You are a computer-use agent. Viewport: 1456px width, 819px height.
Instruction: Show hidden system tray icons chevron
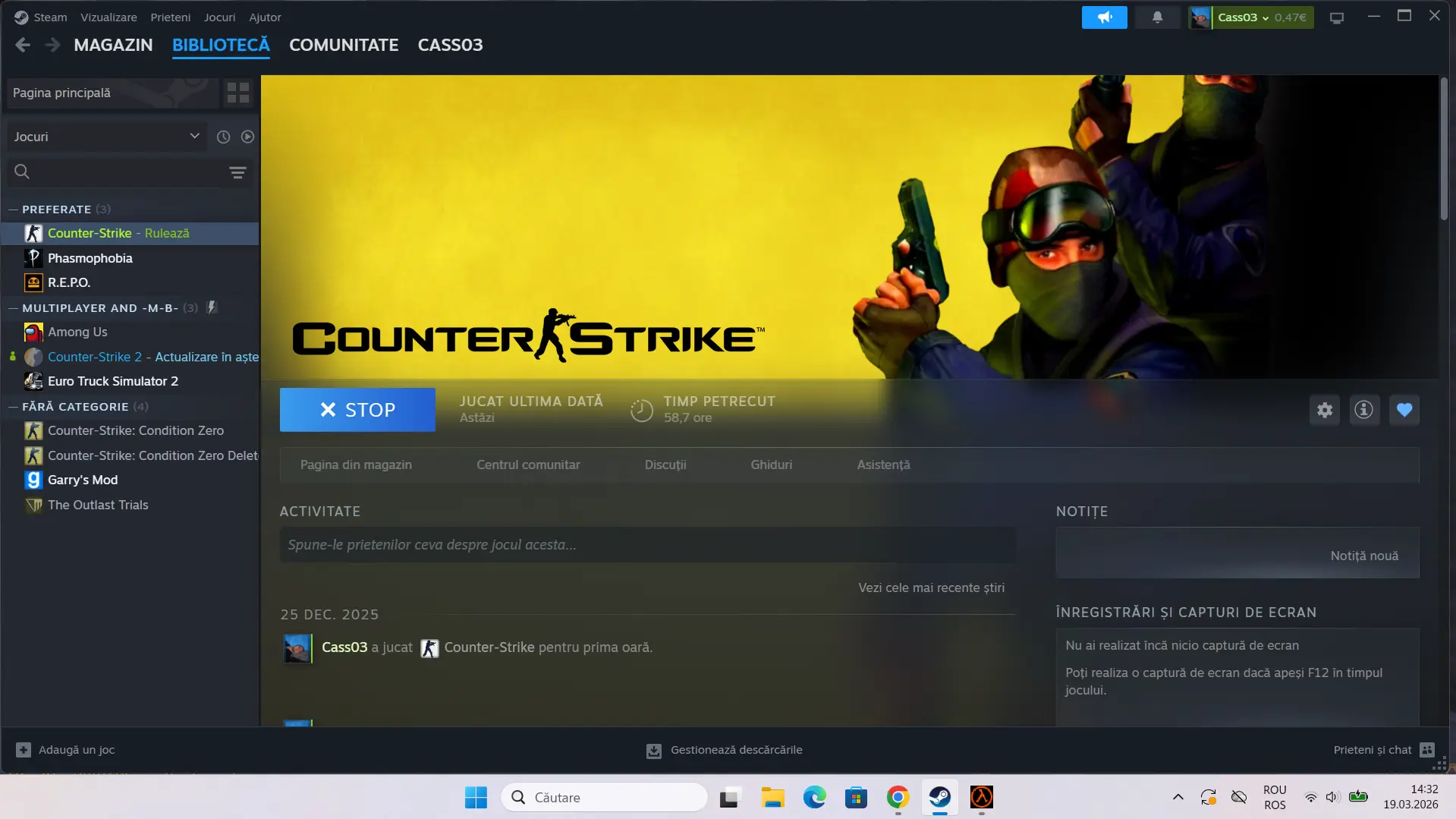point(1178,797)
